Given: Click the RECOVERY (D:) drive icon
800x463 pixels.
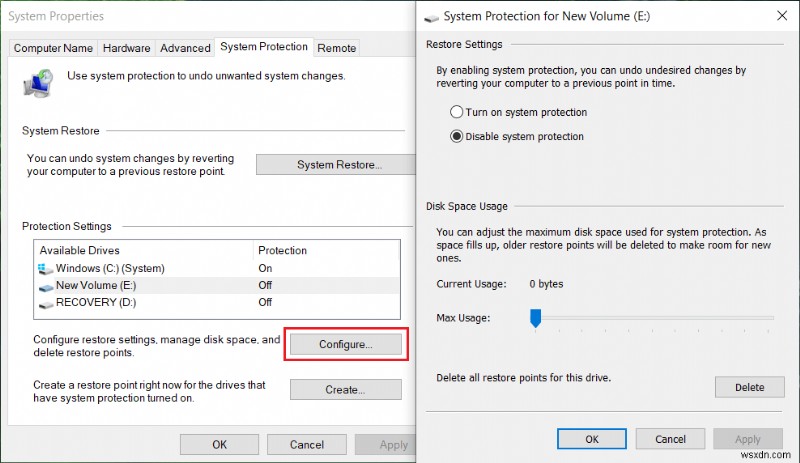Looking at the screenshot, I should 46,303.
